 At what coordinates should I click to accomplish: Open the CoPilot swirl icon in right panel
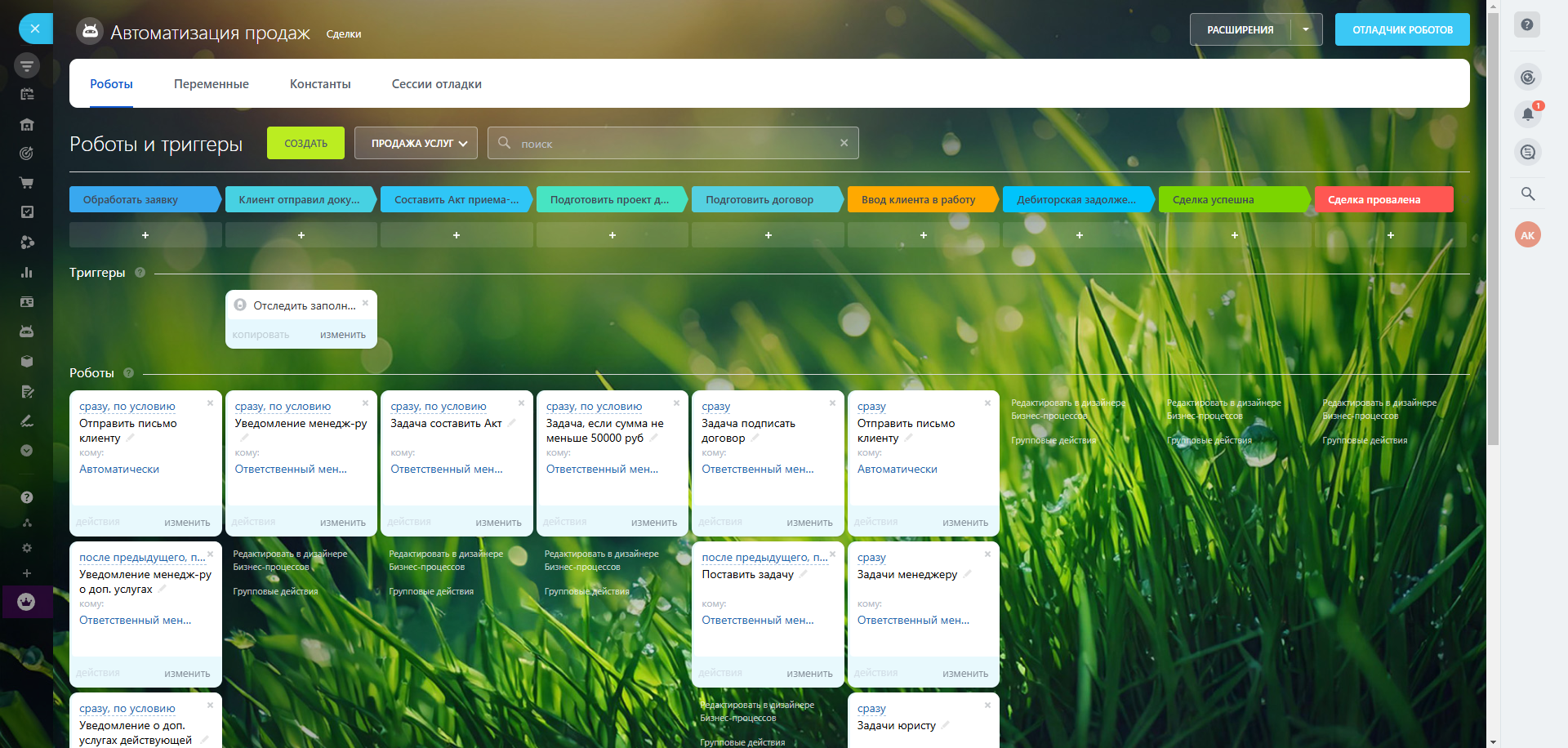(1528, 78)
